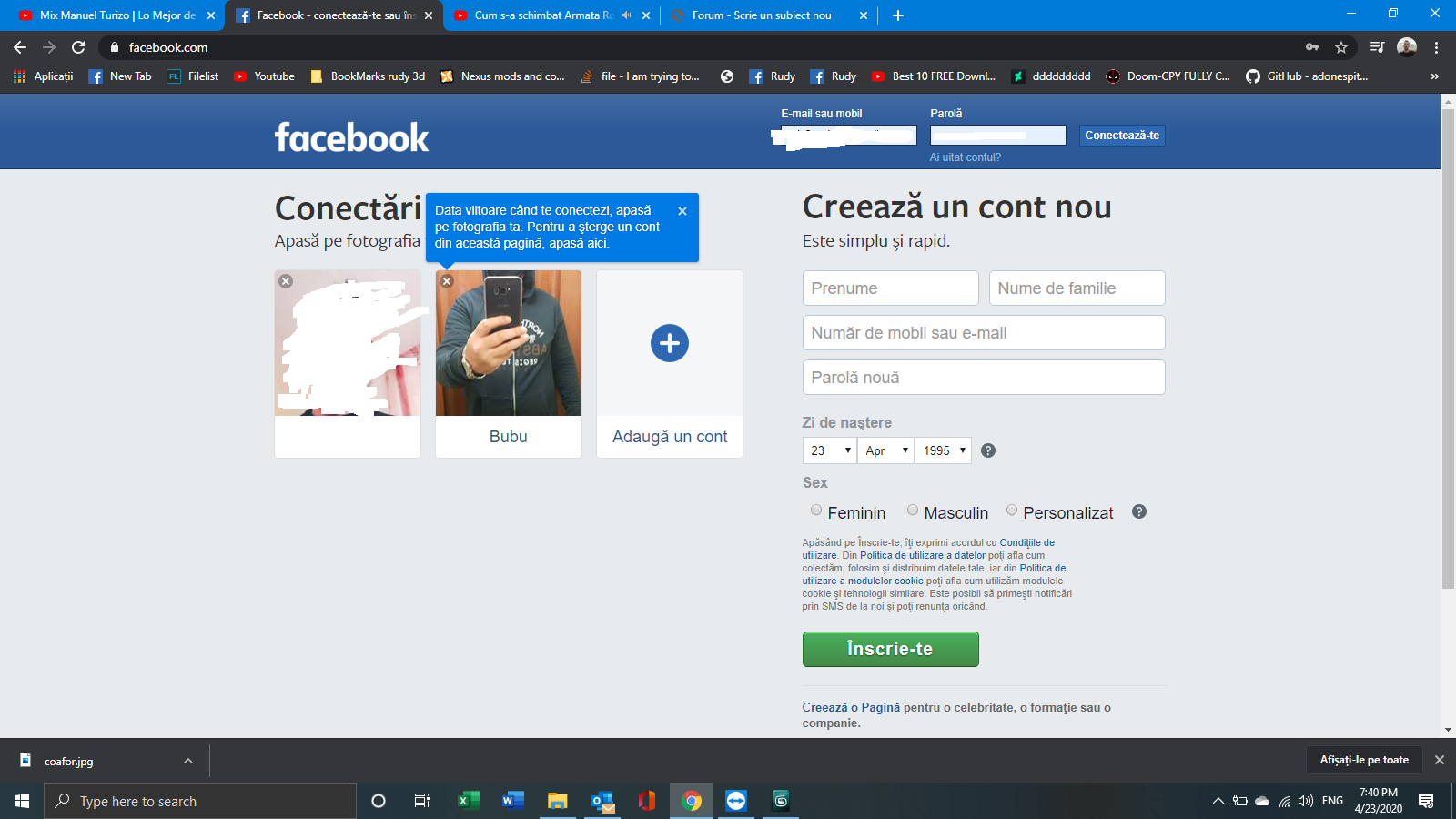
Task: Mute the Armata tab audio icon
Action: (x=627, y=15)
